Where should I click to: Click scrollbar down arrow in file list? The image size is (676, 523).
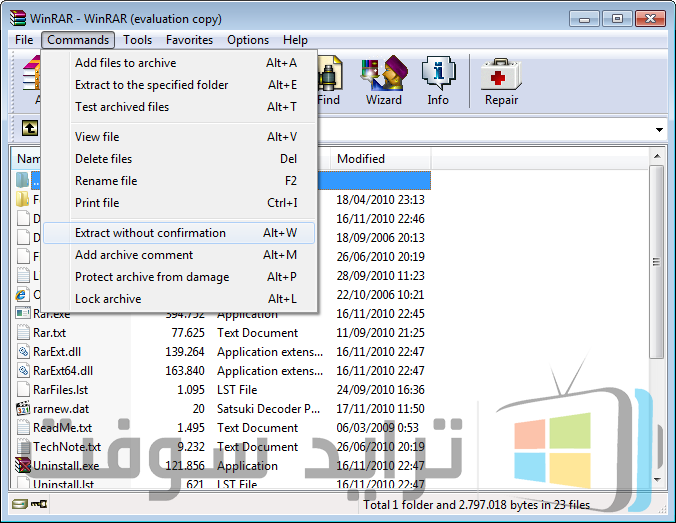coord(657,480)
